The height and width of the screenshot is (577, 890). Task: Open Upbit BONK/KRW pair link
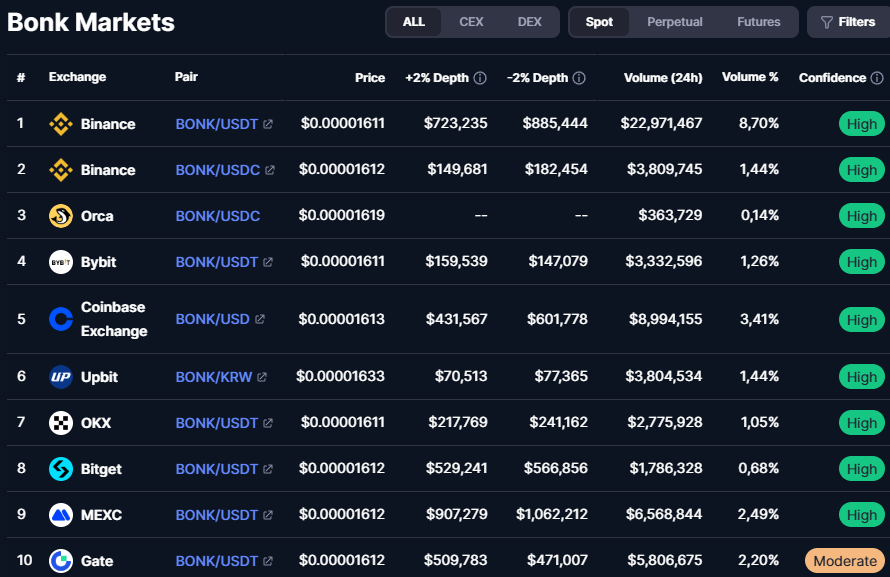[x=214, y=377]
